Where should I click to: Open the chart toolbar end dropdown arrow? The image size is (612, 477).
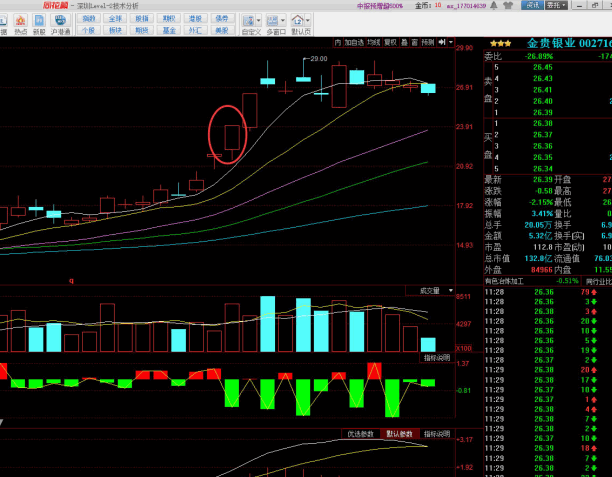point(451,42)
